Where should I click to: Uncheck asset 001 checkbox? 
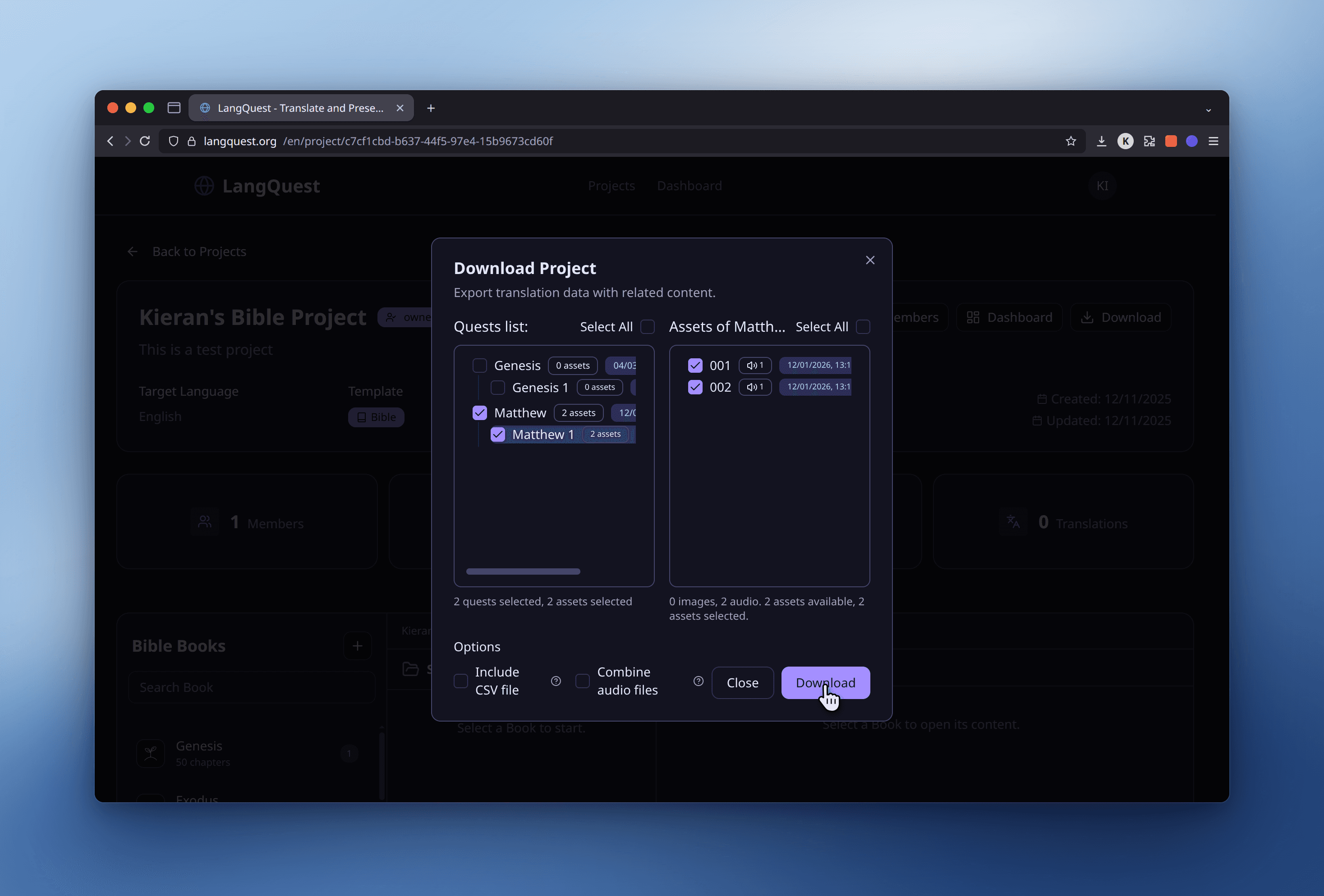(x=695, y=366)
